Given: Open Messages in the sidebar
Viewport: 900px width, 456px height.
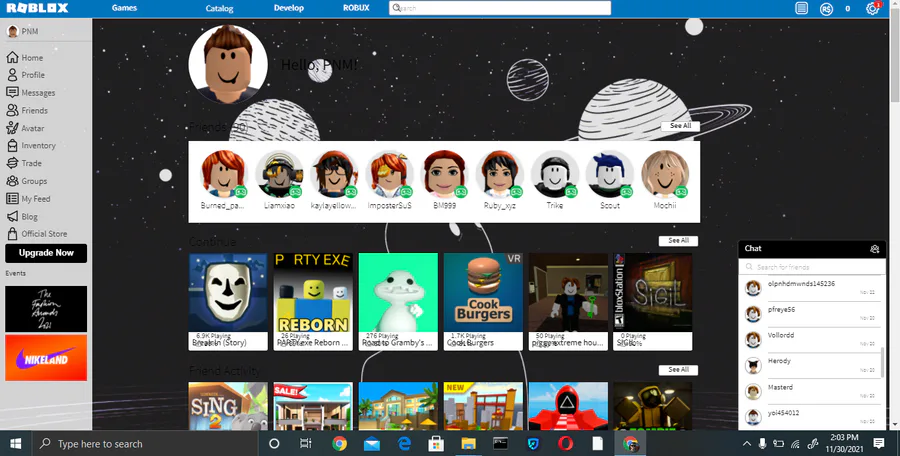Looking at the screenshot, I should pyautogui.click(x=31, y=92).
